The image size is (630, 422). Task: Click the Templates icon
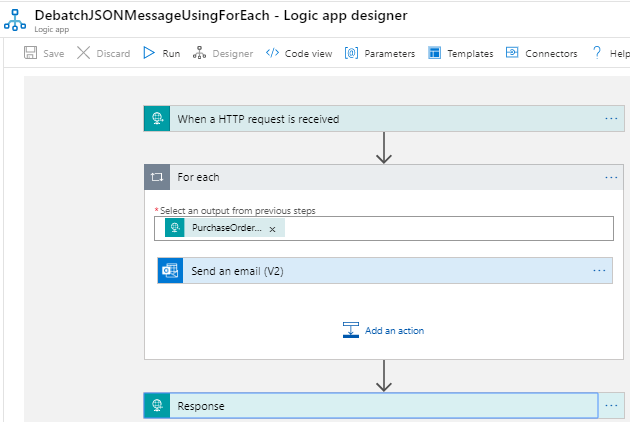(x=434, y=53)
